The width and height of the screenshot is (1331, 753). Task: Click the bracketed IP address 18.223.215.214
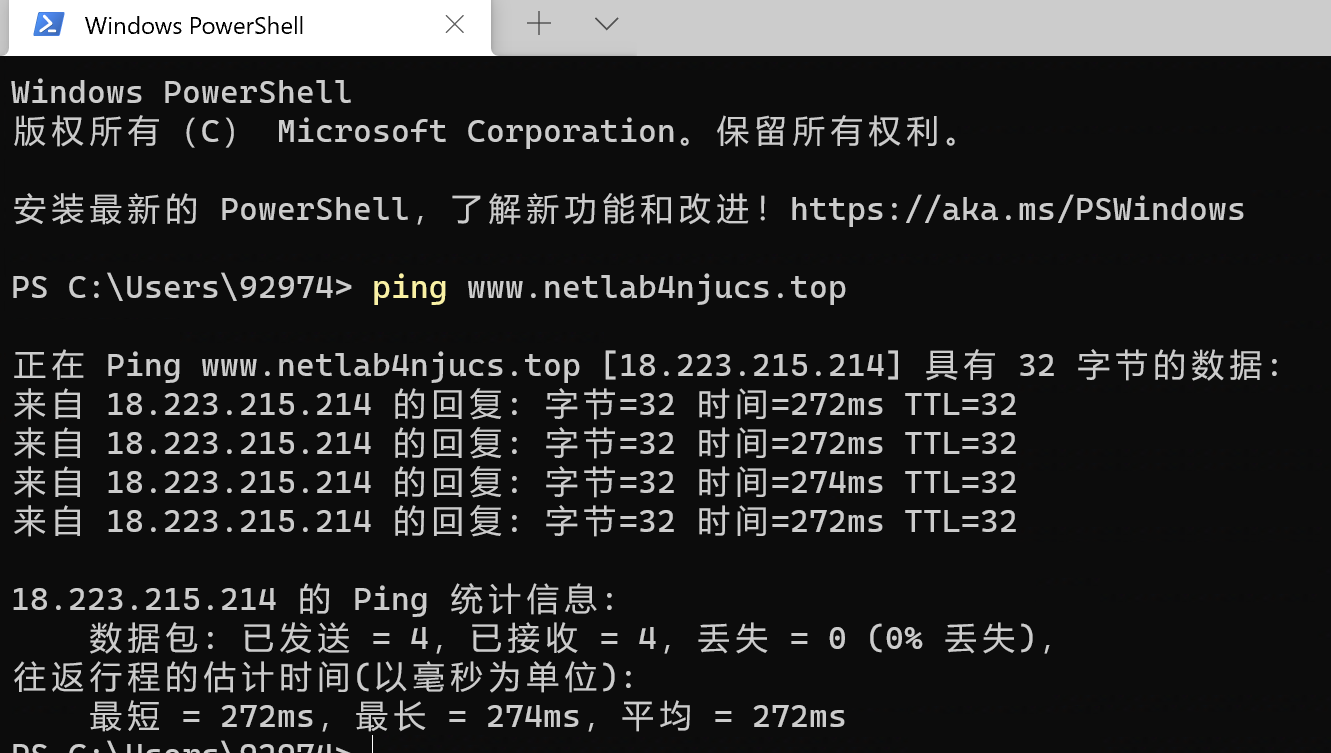(x=752, y=366)
